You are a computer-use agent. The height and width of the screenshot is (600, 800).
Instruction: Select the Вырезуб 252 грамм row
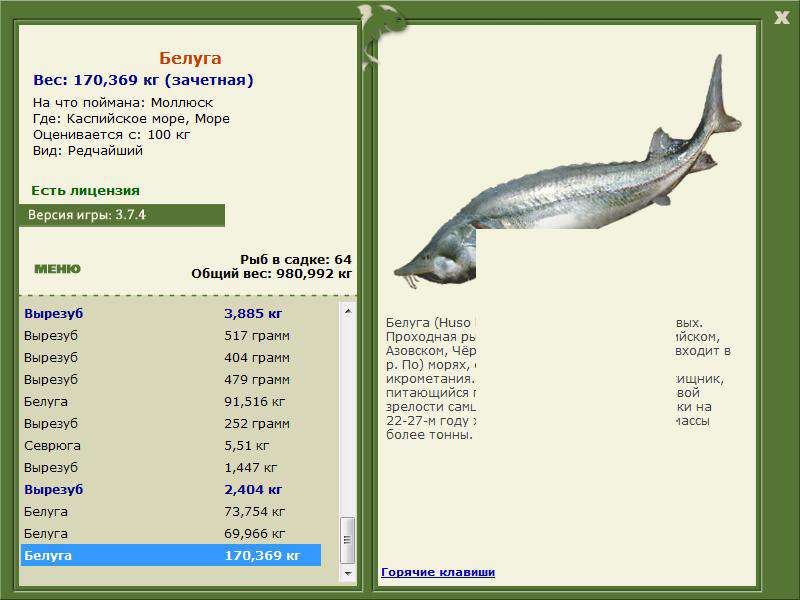click(x=171, y=423)
